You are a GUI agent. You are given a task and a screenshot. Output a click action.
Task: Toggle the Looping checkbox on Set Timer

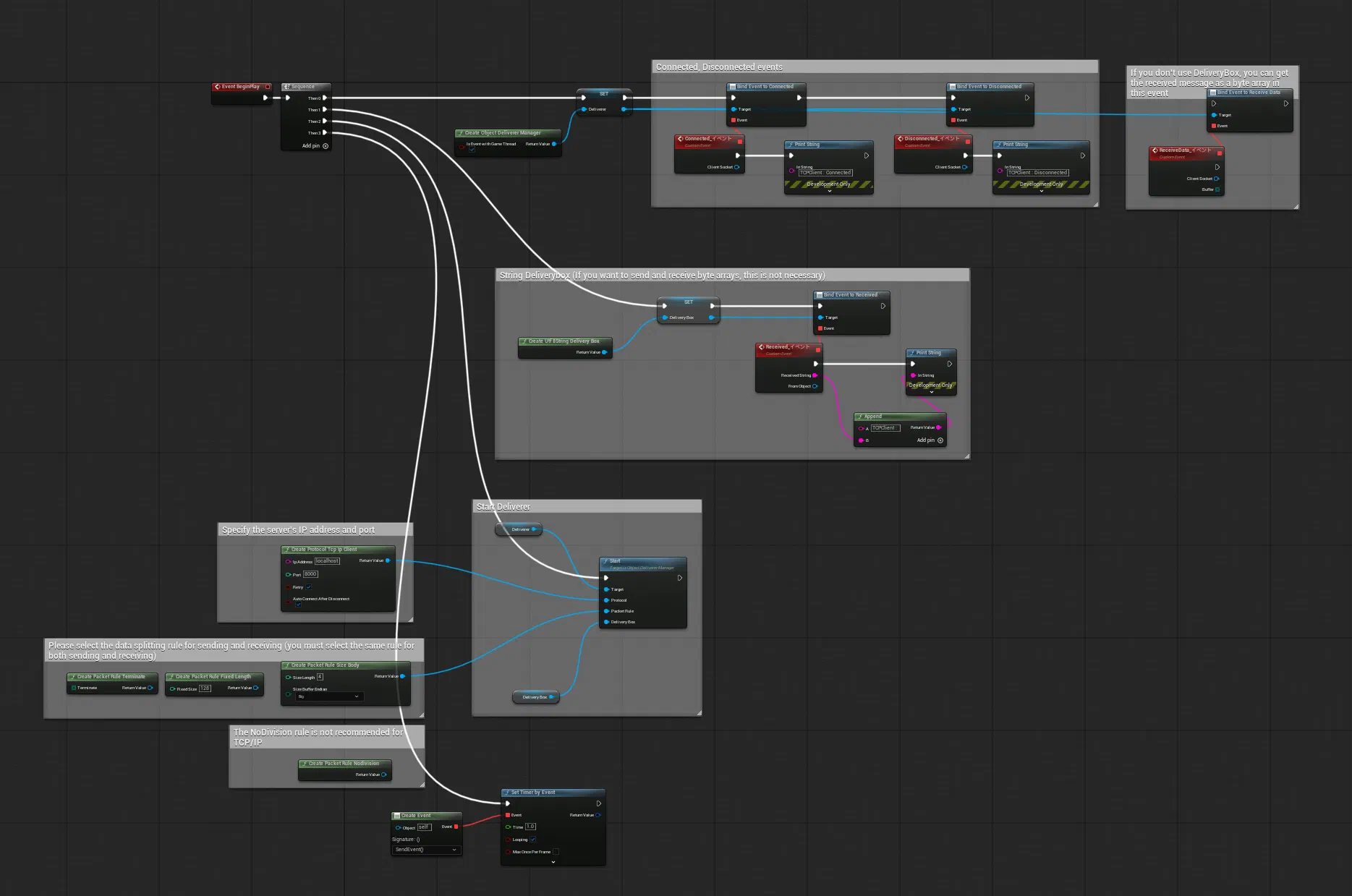click(533, 840)
